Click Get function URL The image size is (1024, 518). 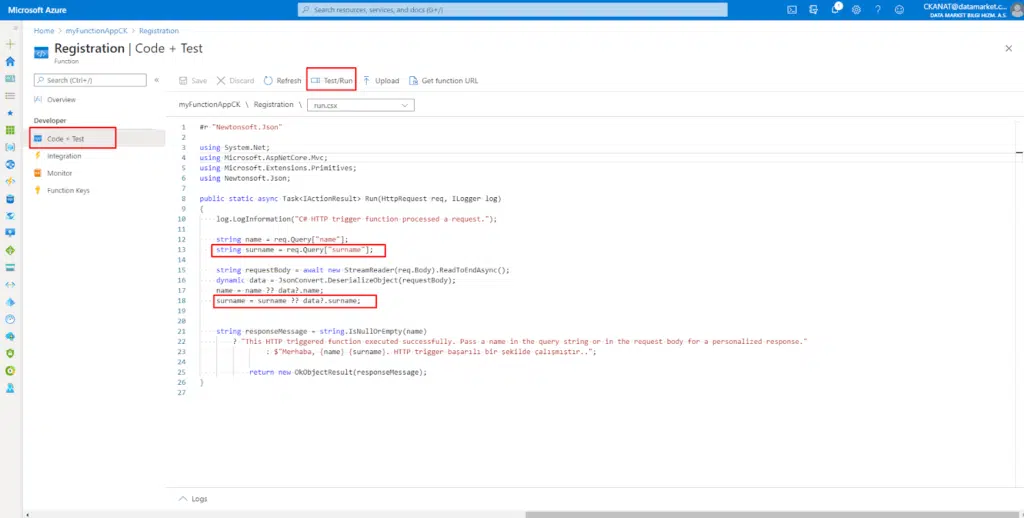pos(443,81)
